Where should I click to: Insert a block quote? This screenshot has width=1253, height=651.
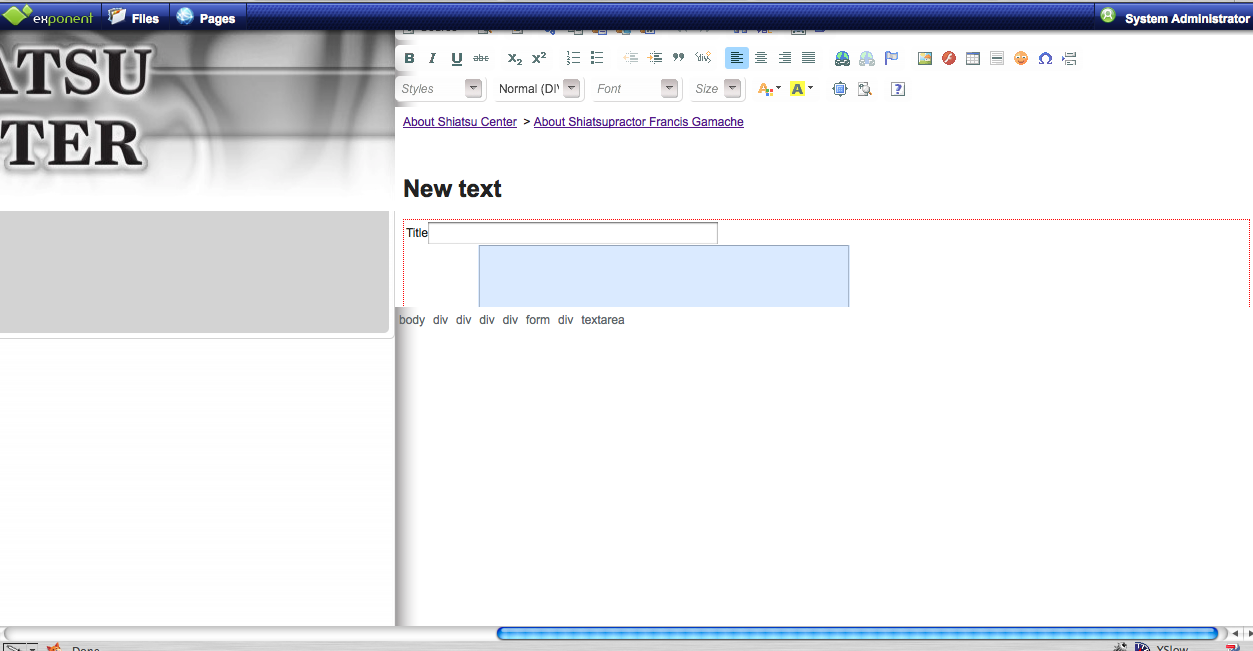pyautogui.click(x=679, y=58)
